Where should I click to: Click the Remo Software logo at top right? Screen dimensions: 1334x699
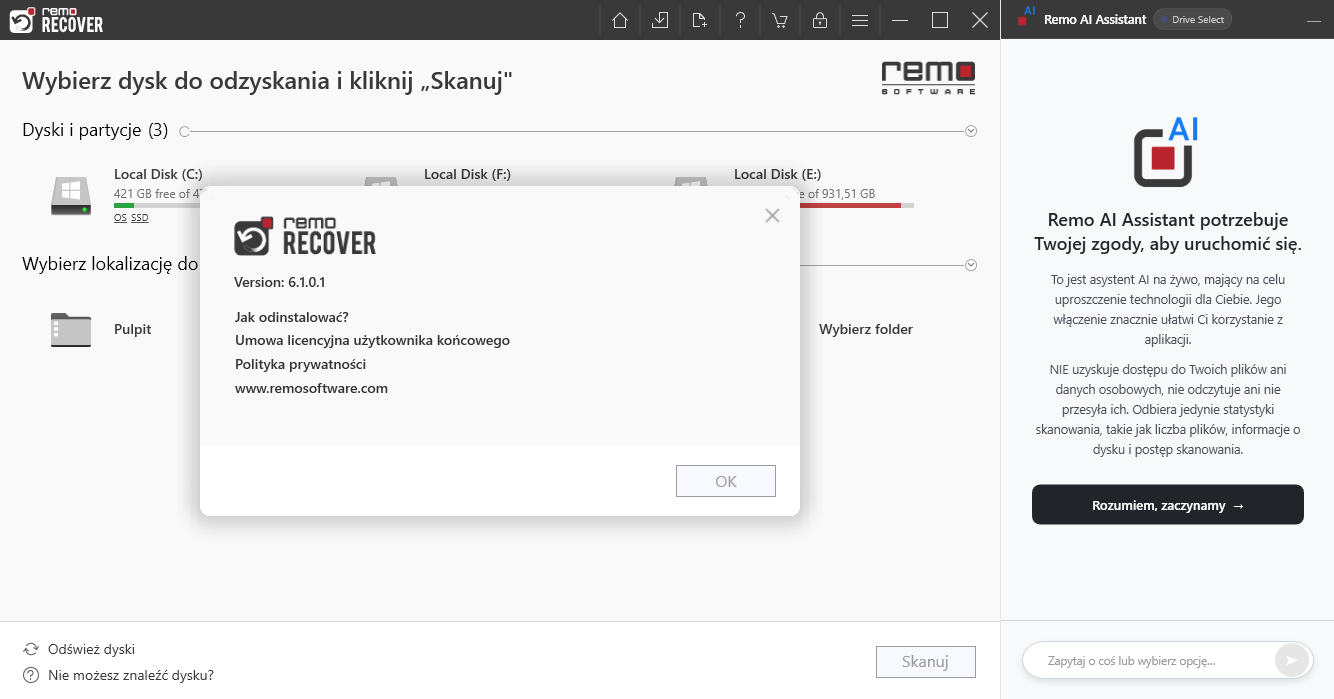(x=928, y=78)
